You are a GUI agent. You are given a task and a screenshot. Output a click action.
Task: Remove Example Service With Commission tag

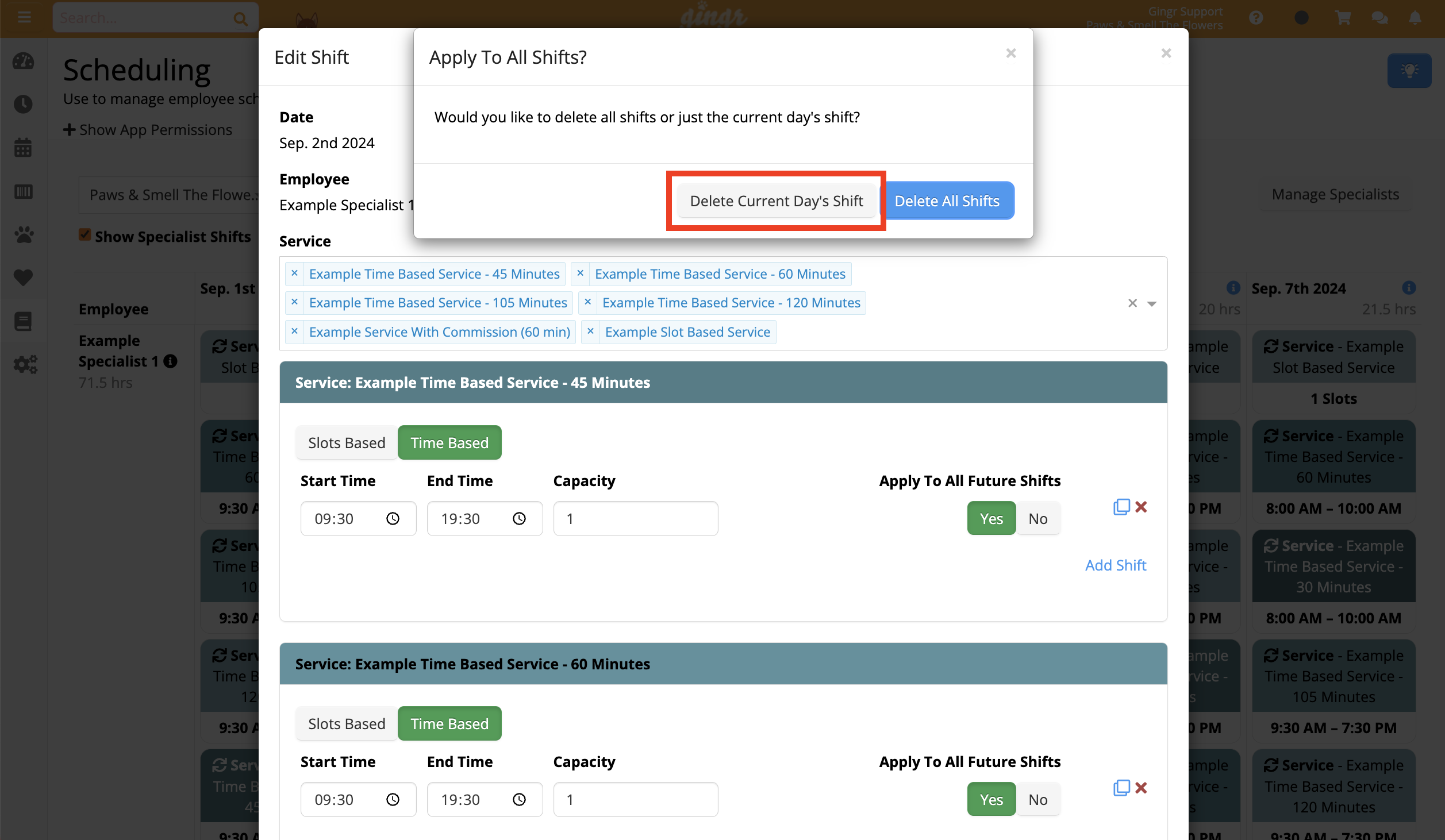tap(294, 332)
